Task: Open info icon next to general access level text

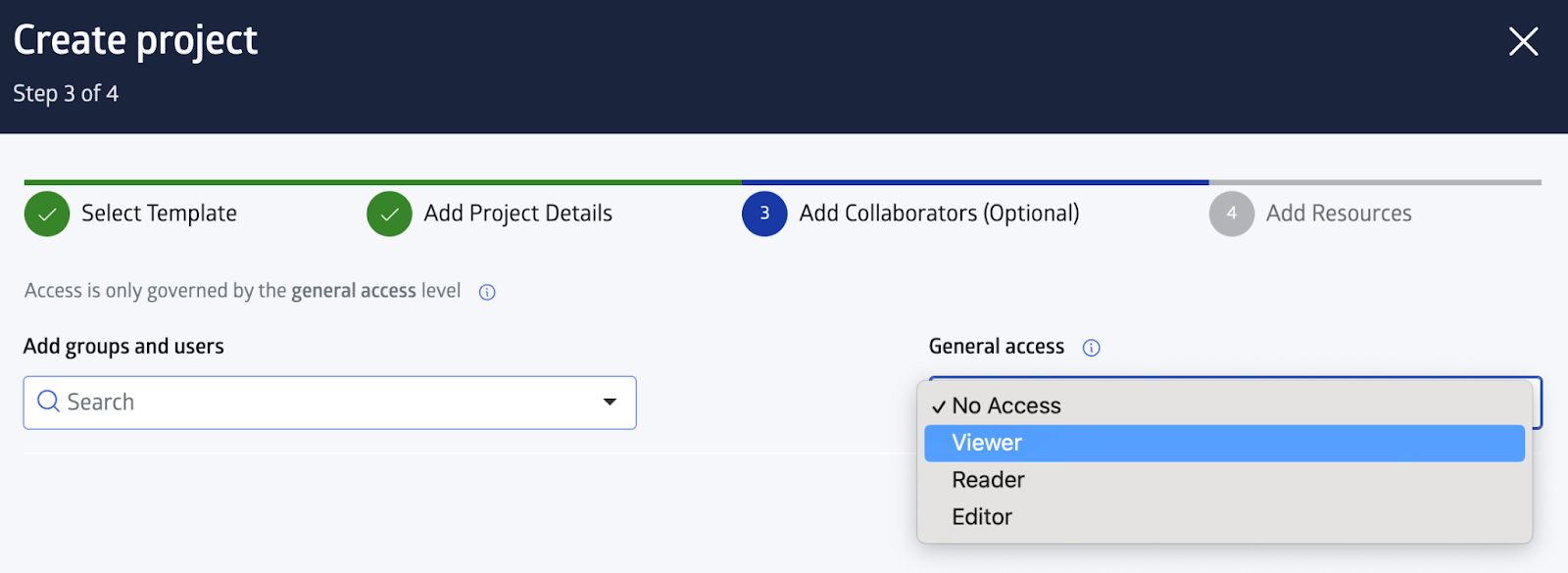Action: click(x=487, y=292)
